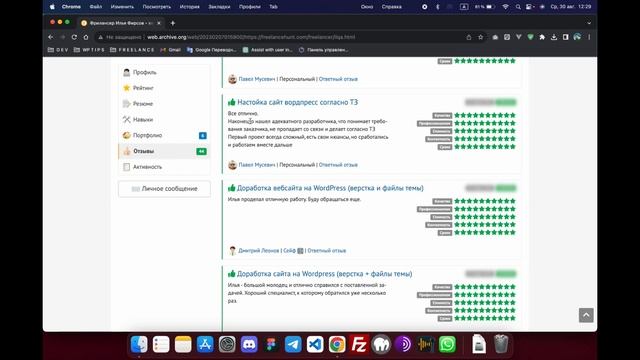
Task: Open the Резюме sidebar item
Action: tap(164, 104)
